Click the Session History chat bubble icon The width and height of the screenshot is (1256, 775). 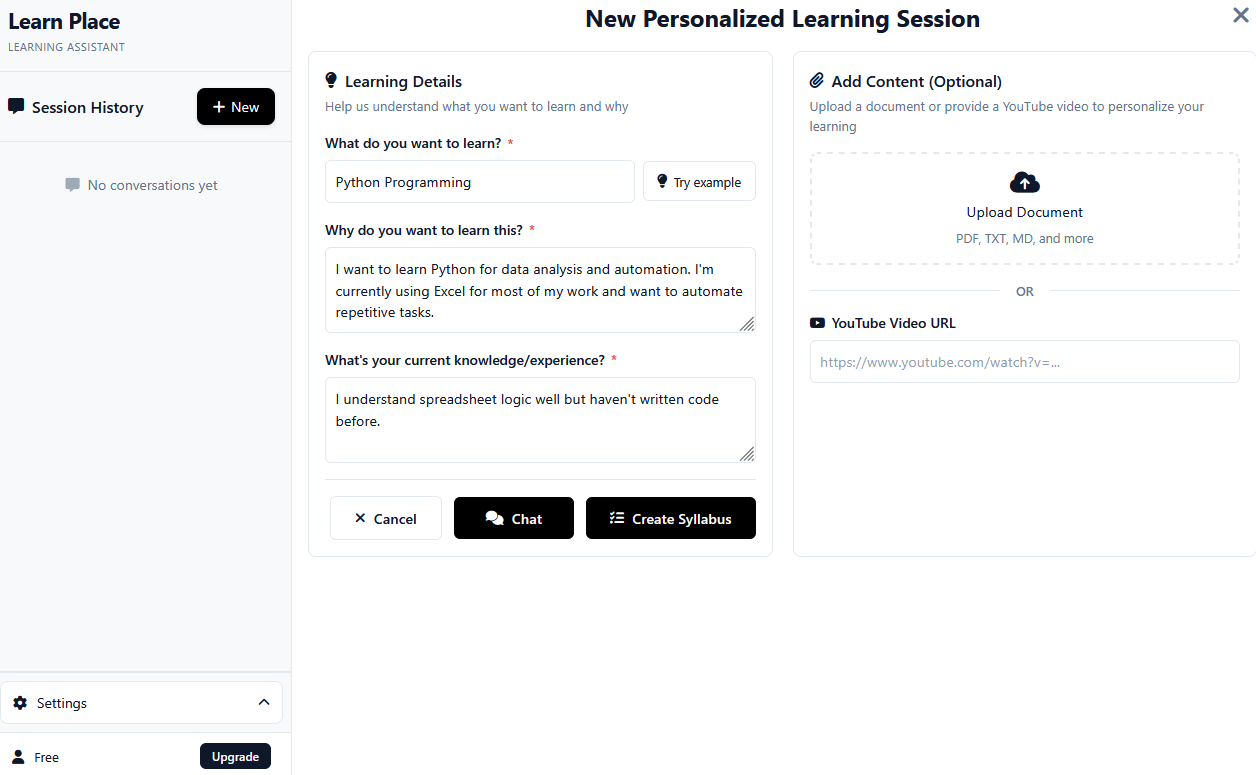[x=16, y=107]
